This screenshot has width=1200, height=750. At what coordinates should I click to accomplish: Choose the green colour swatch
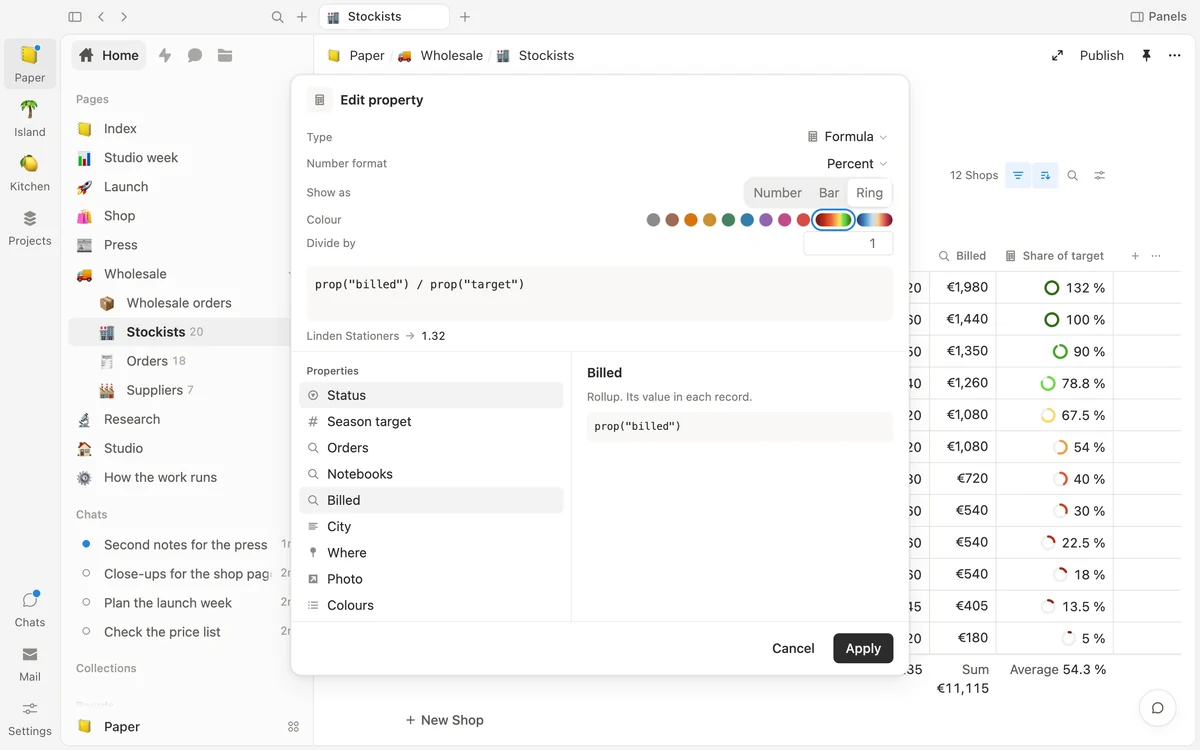(x=728, y=220)
